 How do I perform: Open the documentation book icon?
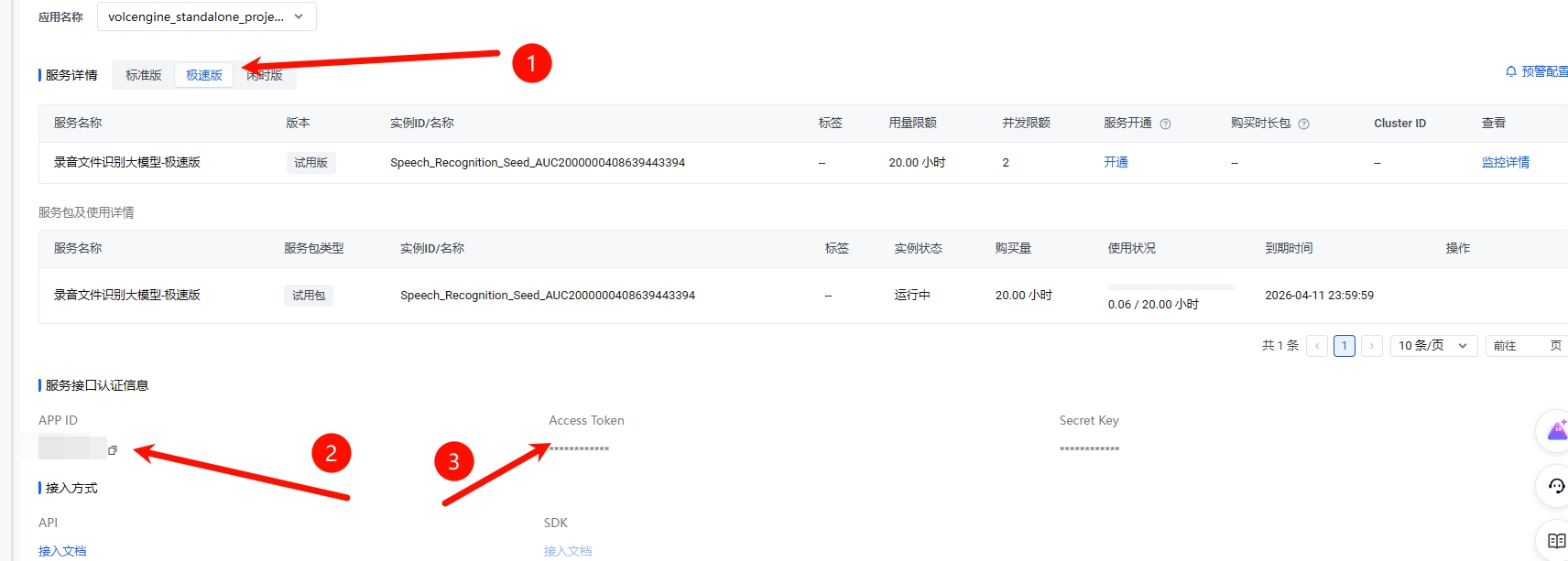click(x=1556, y=540)
